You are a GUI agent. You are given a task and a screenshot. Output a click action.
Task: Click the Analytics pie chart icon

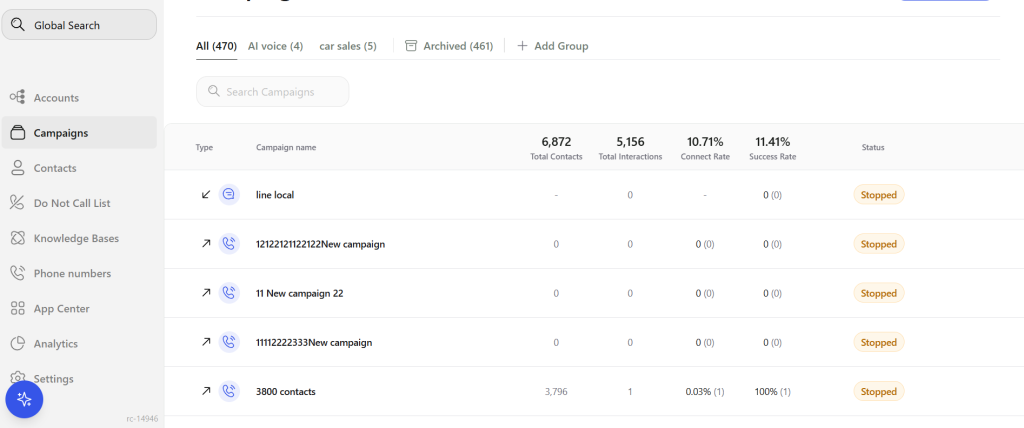[18, 344]
